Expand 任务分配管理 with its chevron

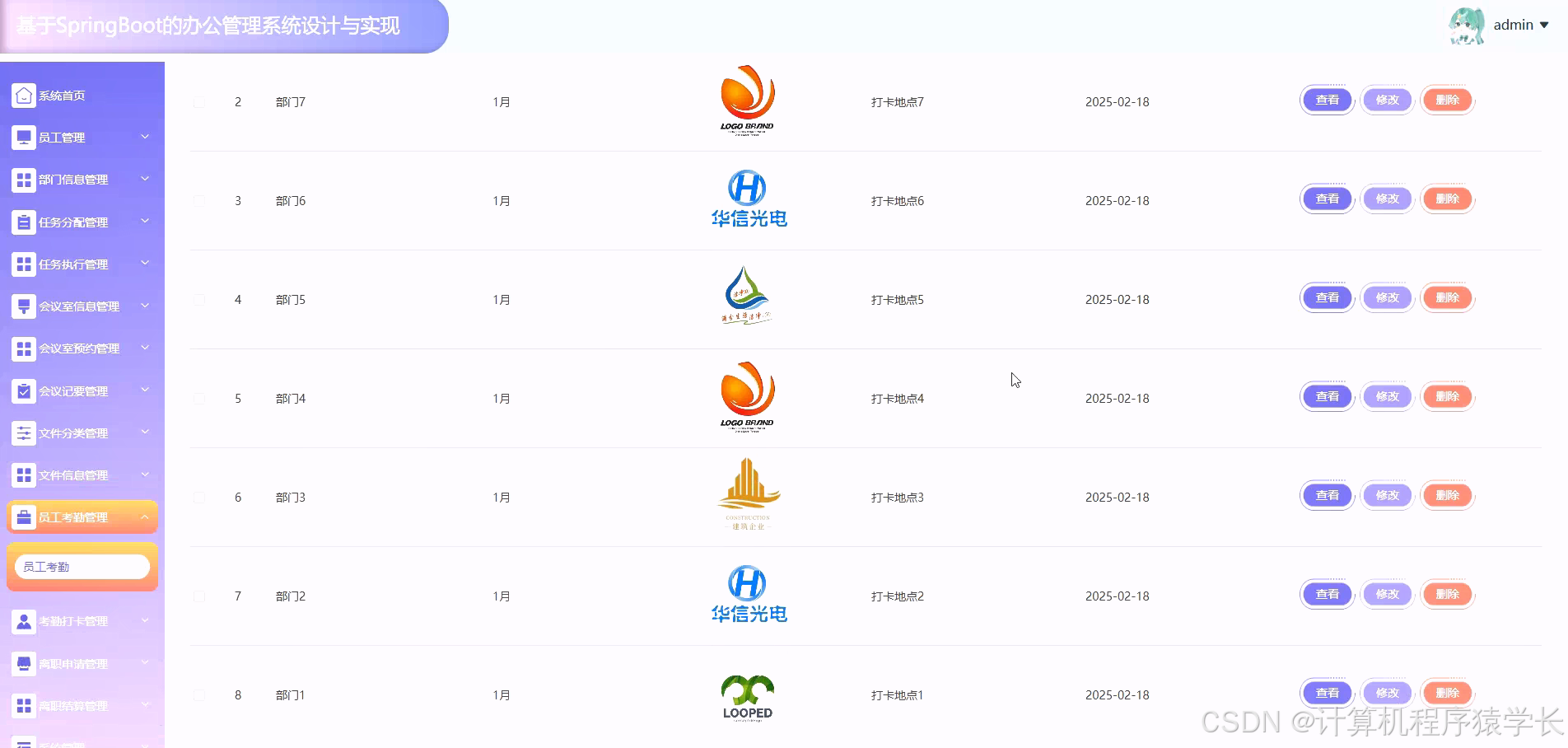[145, 221]
